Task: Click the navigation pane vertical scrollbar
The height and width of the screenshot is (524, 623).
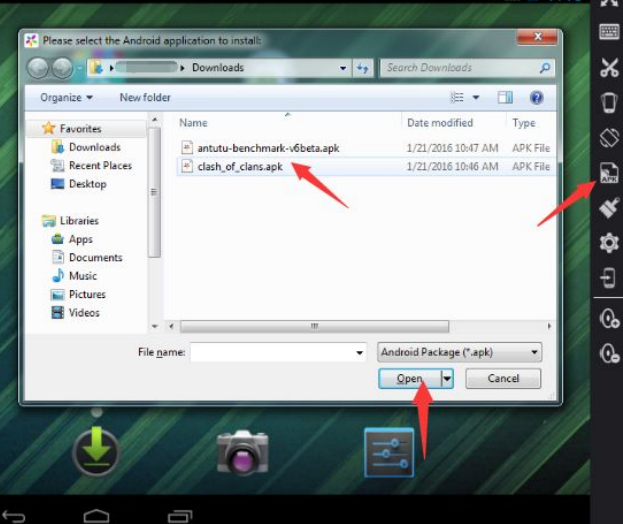Action: [154, 192]
